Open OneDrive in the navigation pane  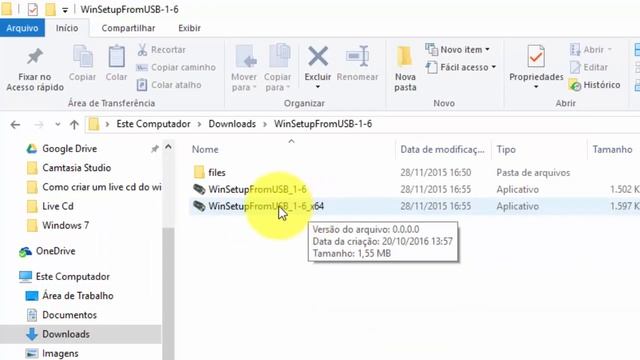click(56, 251)
